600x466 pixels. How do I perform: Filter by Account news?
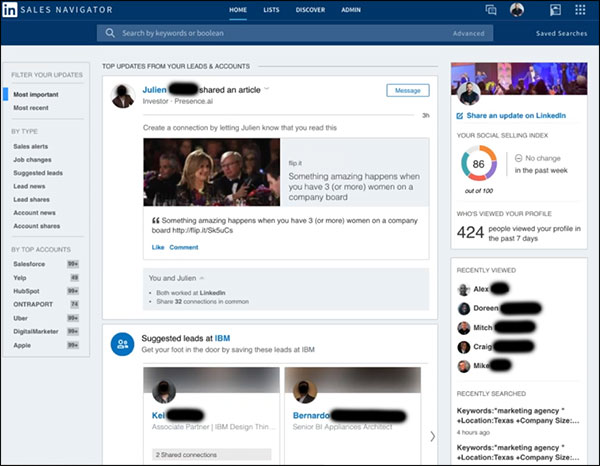point(34,213)
